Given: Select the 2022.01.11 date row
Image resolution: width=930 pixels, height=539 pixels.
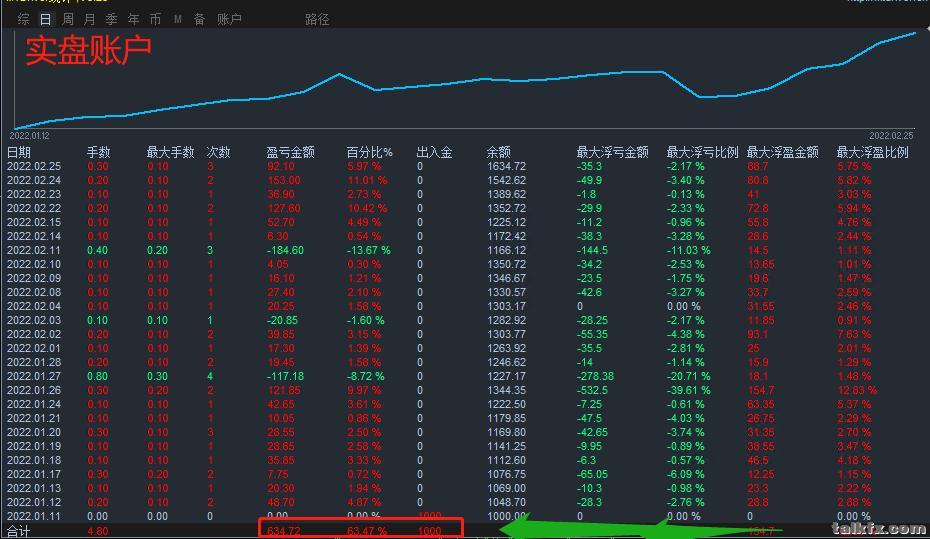Looking at the screenshot, I should coord(34,516).
